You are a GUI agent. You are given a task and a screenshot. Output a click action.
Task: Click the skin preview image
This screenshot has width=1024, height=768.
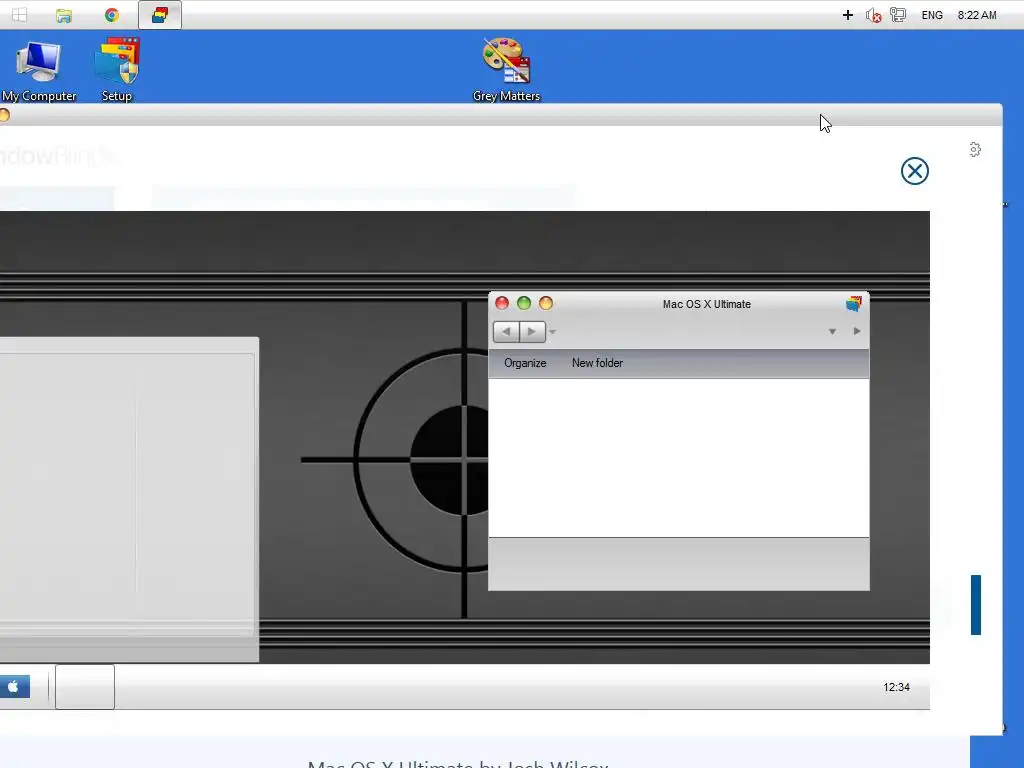(x=464, y=460)
